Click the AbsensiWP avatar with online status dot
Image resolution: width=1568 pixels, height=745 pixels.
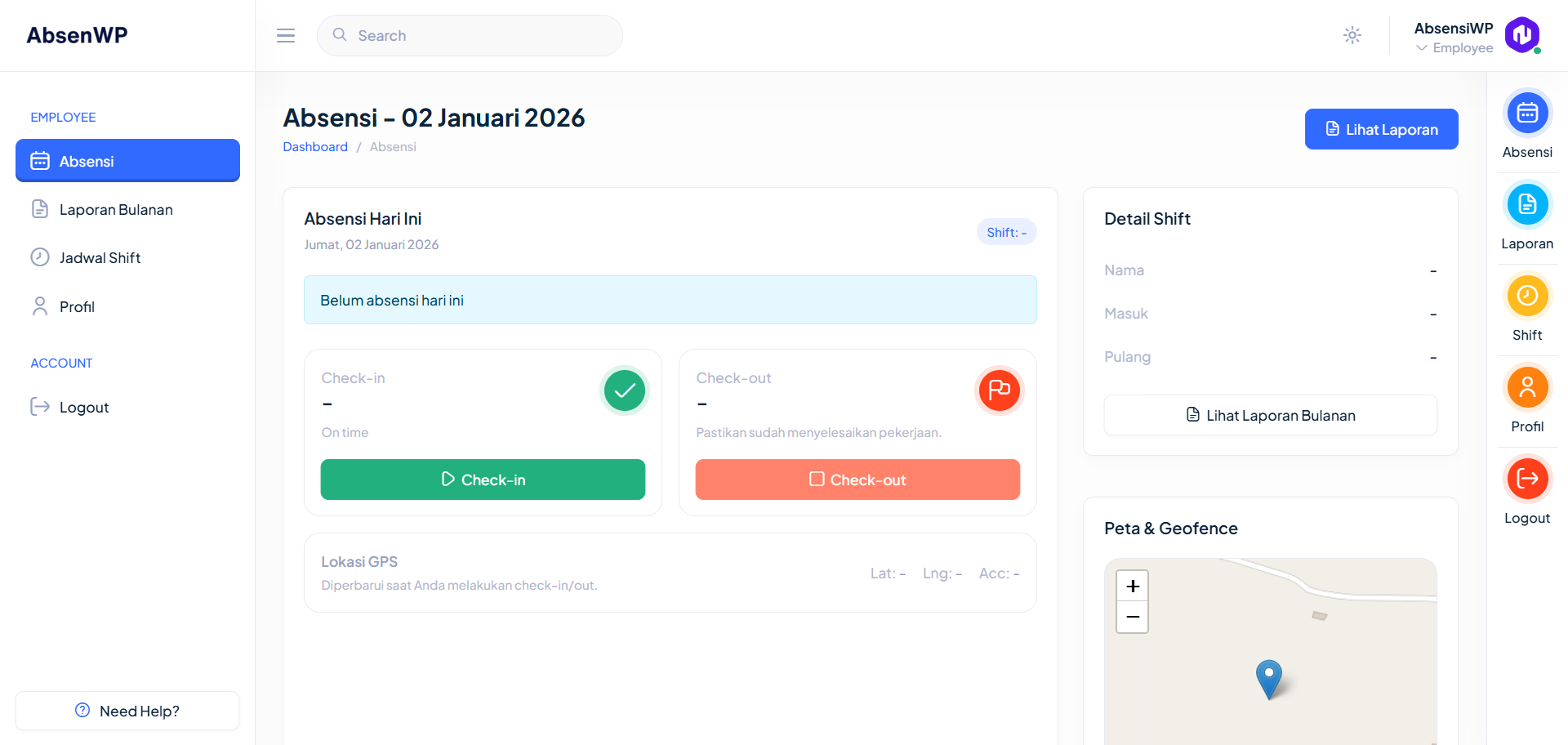1521,35
